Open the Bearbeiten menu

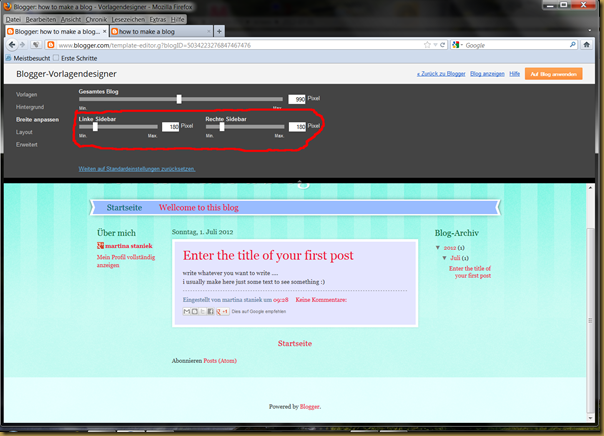click(x=41, y=19)
